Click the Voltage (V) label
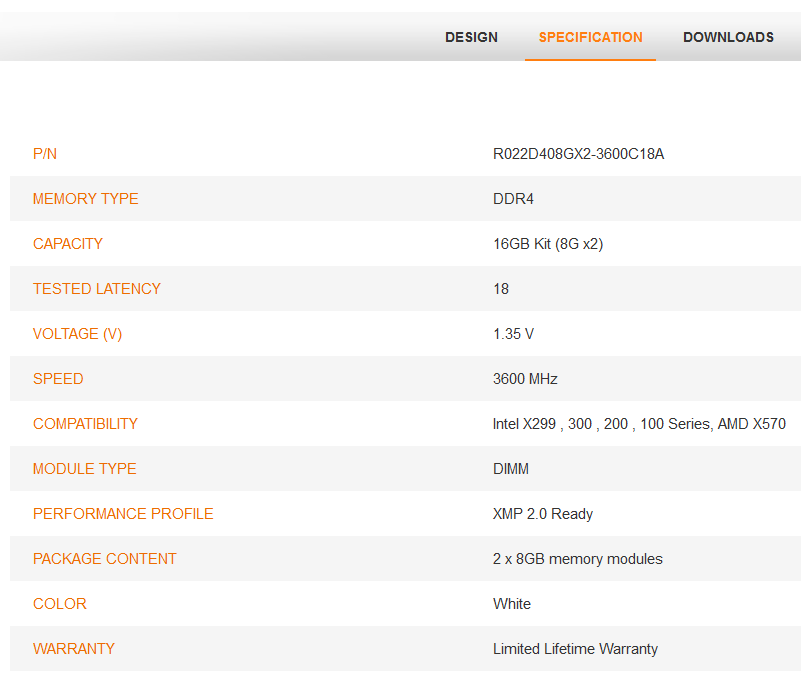Image resolution: width=801 pixels, height=685 pixels. [77, 334]
